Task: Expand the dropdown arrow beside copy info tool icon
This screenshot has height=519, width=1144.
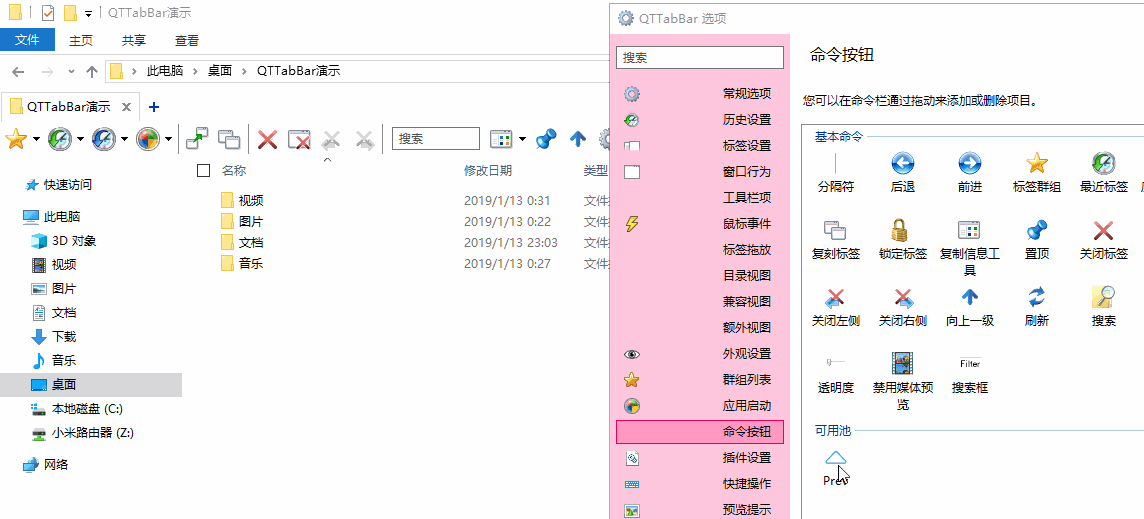Action: [522, 139]
